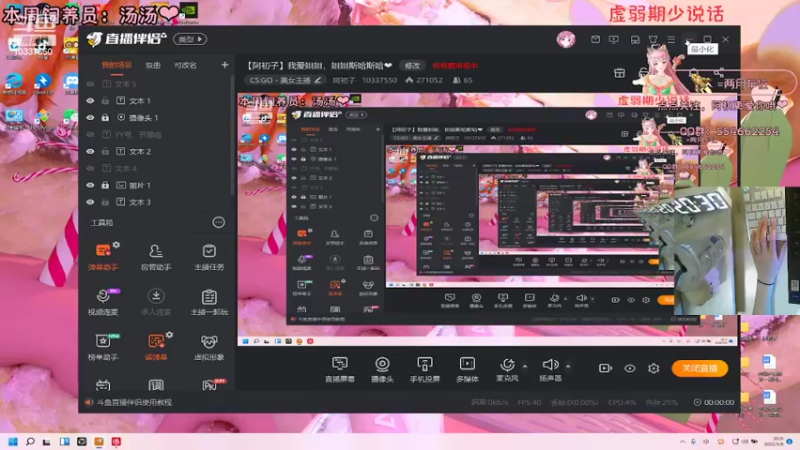The width and height of the screenshot is (800, 450).
Task: Add 多媒体 multimedia source
Action: pos(467,369)
